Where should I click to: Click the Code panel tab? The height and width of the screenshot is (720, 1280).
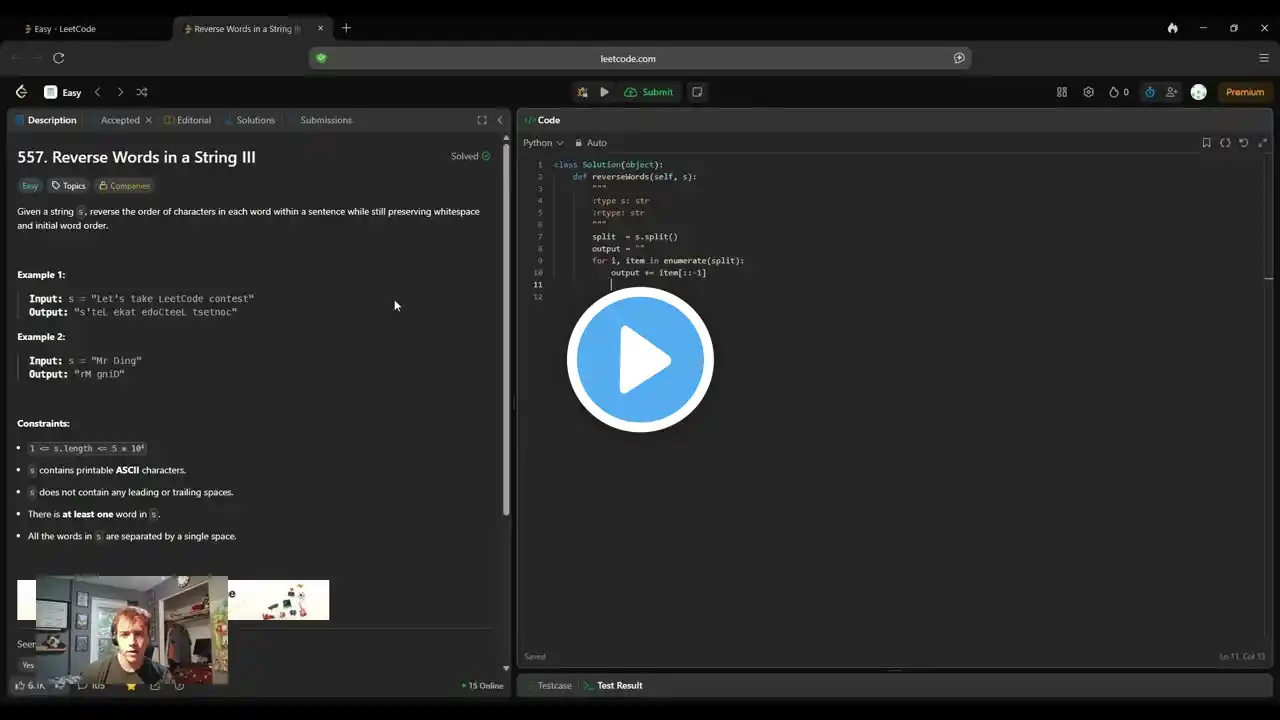(x=543, y=120)
